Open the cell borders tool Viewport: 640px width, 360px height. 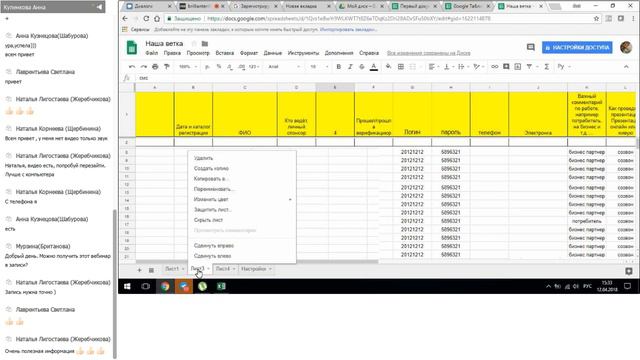tap(401, 67)
